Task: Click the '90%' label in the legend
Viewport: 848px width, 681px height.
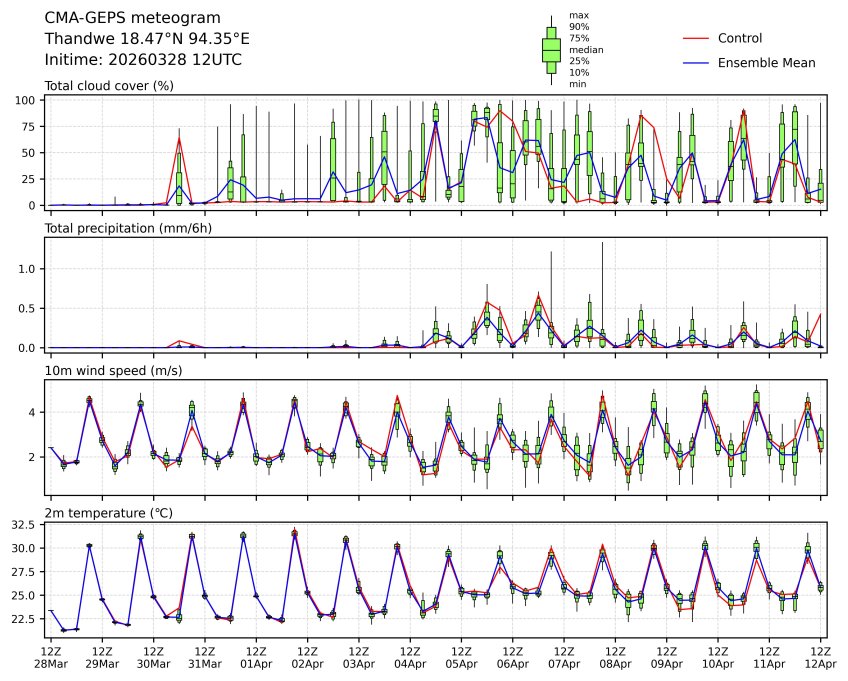Action: click(579, 26)
